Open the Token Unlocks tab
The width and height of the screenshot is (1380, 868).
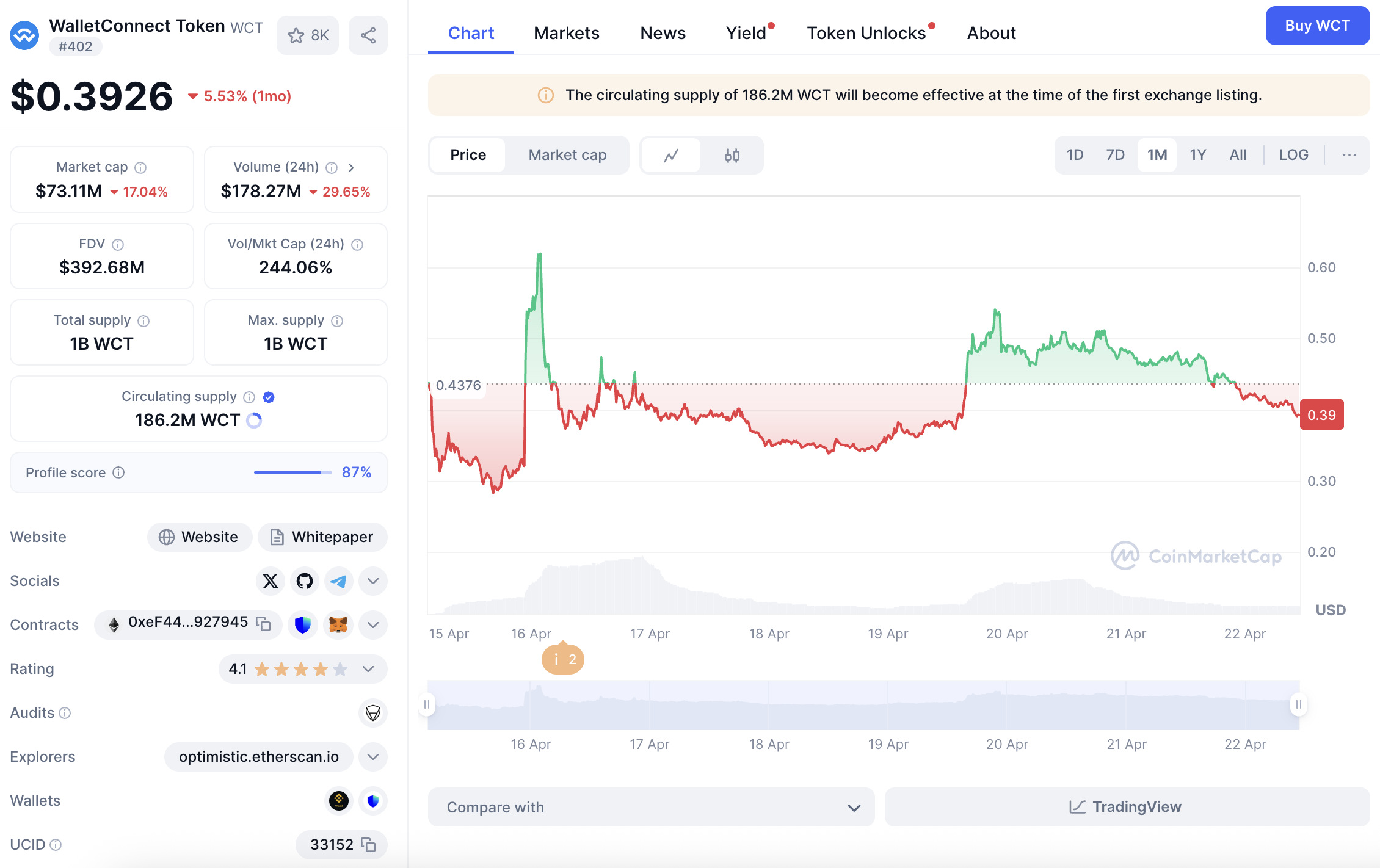tap(866, 33)
